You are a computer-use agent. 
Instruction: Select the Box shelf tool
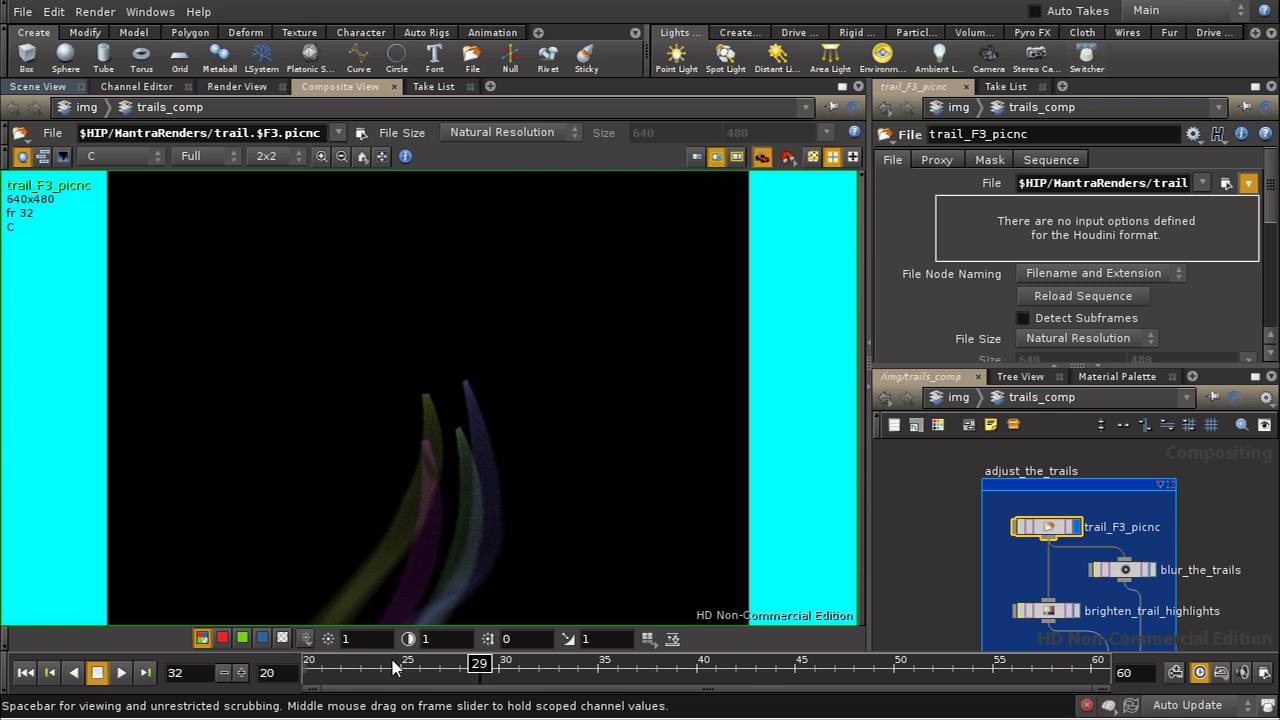click(x=27, y=58)
